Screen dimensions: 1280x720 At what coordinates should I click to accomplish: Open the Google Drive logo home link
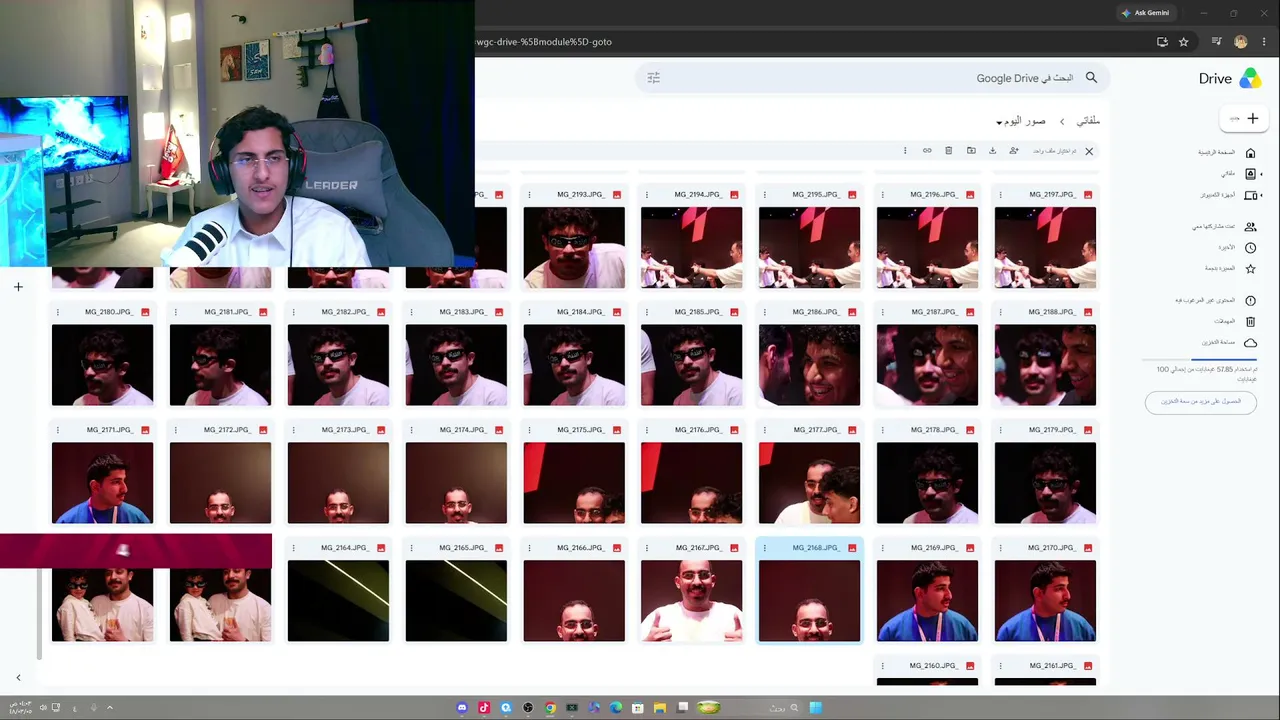pos(1229,79)
